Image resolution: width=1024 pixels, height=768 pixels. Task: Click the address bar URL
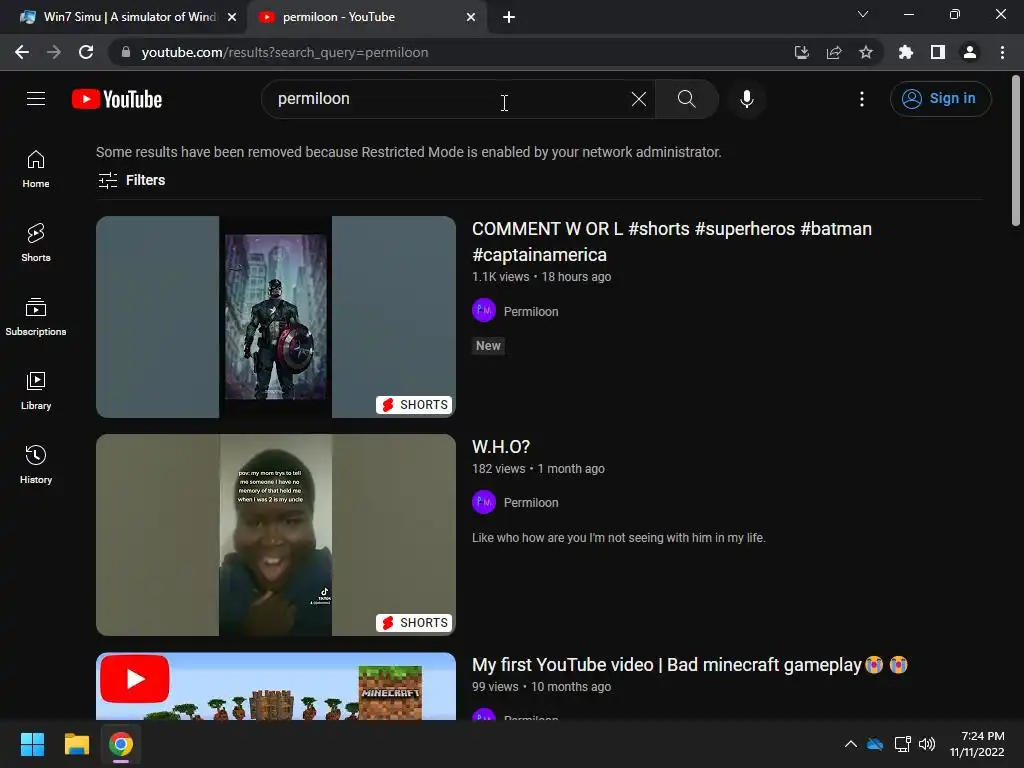click(285, 52)
